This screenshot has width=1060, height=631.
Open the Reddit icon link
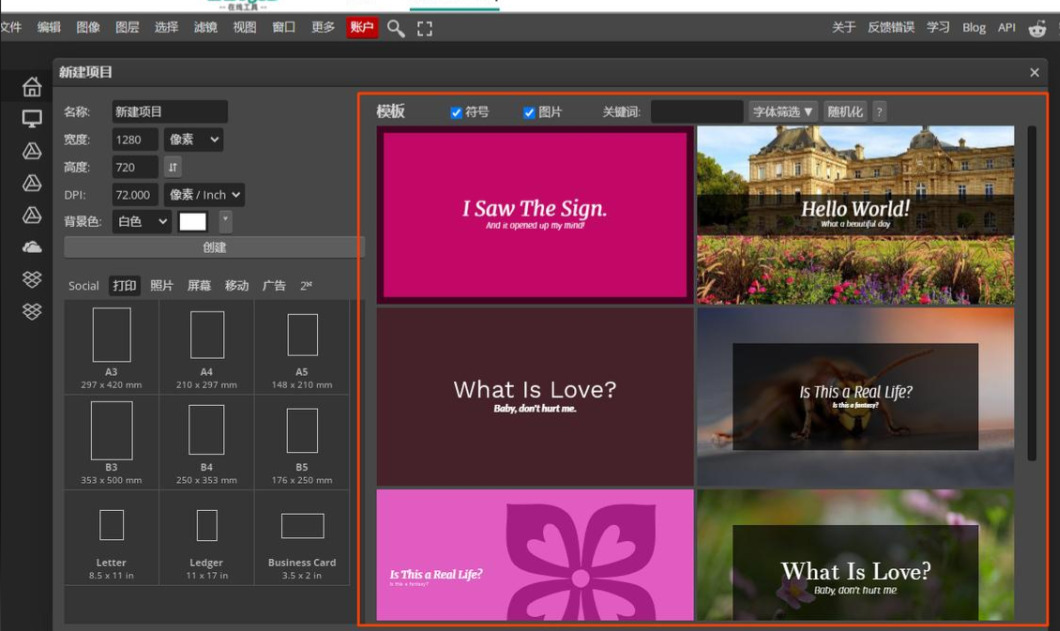[1037, 28]
